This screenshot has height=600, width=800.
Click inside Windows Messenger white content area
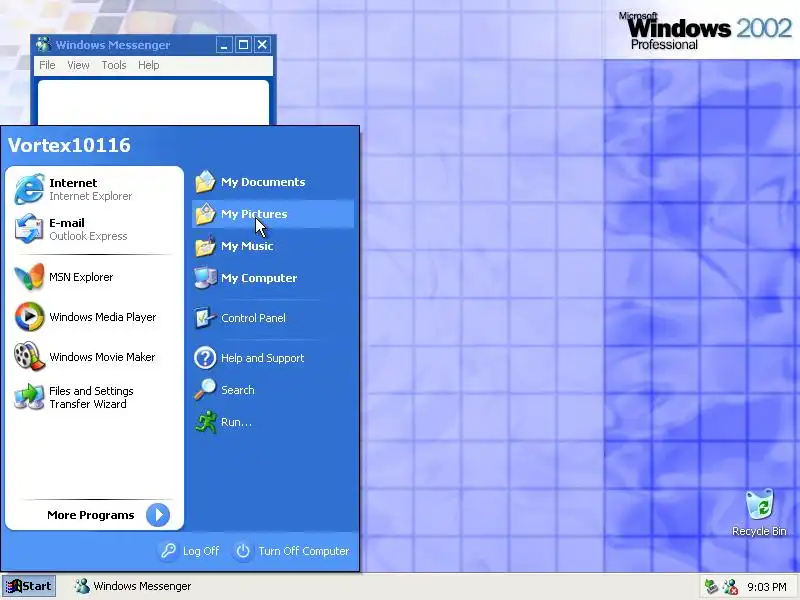pos(153,102)
